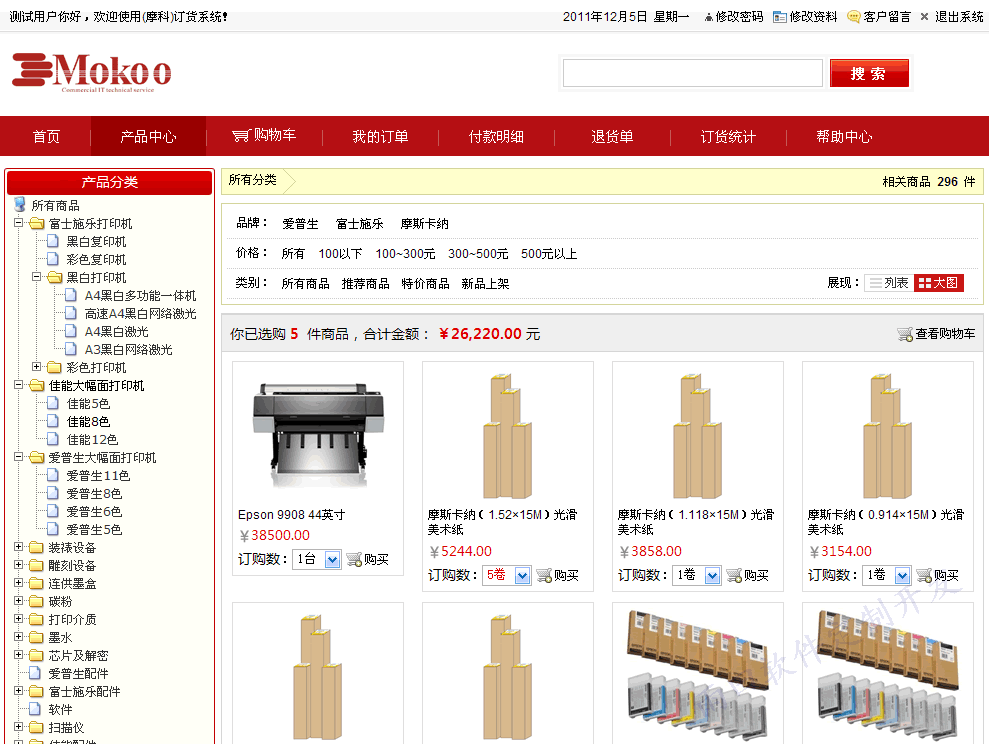Open quantity dropdown for 0.914×15M paper
989x744 pixels.
(x=903, y=576)
